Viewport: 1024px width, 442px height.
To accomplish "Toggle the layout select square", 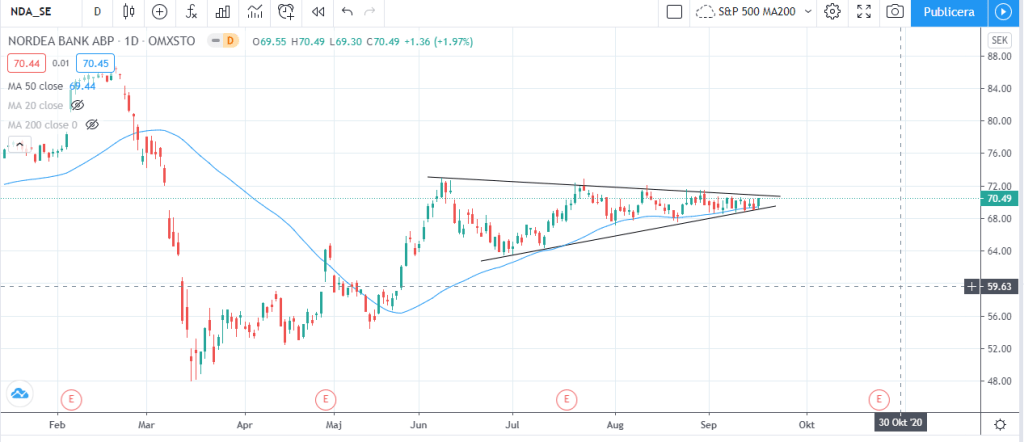I will (674, 12).
